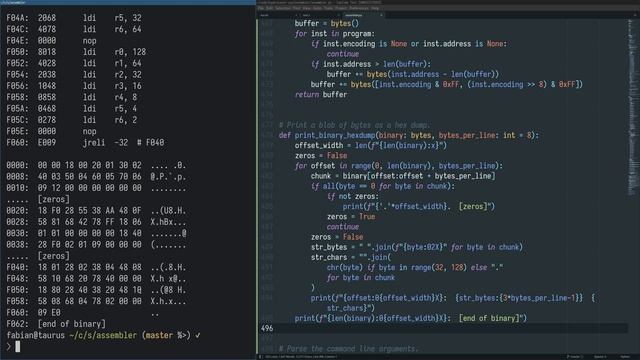Screen dimensions: 640x360
Task: Click hexdump row 'F040:' in terminal
Action: tap(96, 267)
